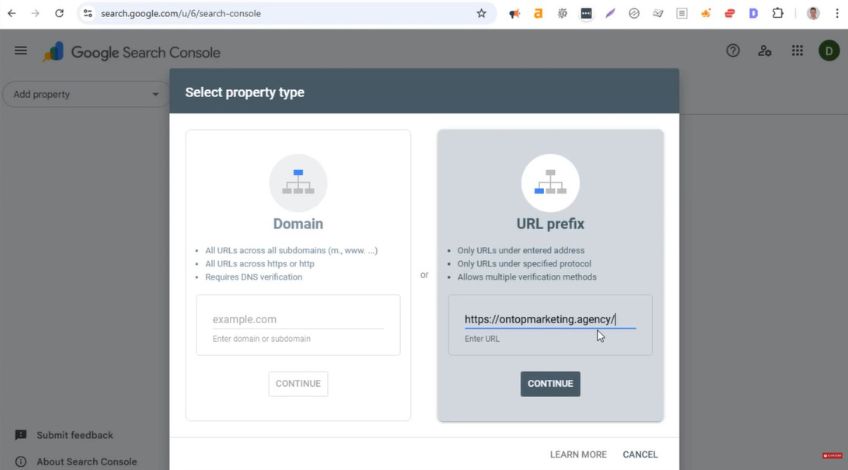The image size is (848, 470).
Task: Click CONTINUE under URL prefix
Action: (x=551, y=383)
